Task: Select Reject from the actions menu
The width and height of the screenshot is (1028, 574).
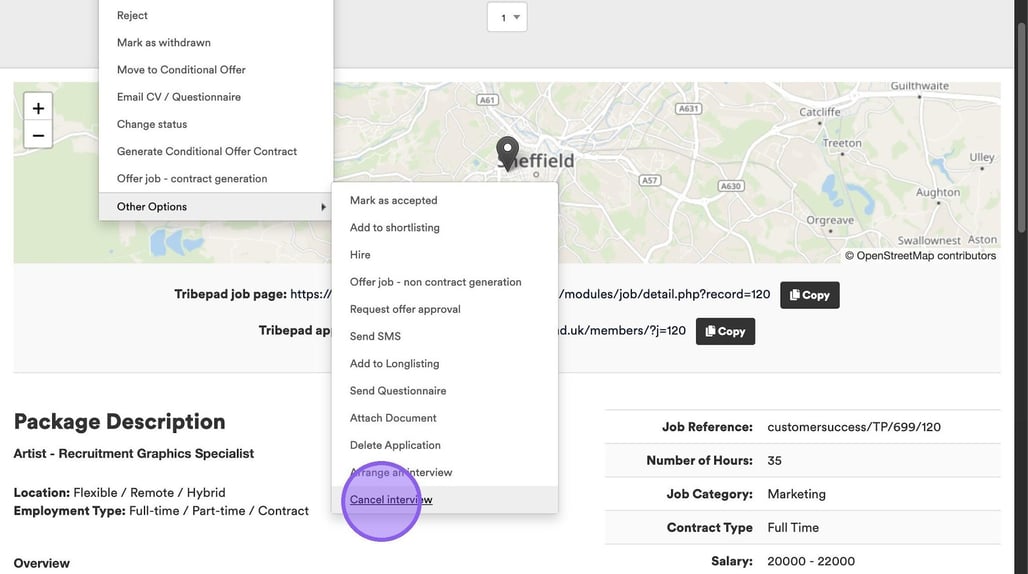Action: pyautogui.click(x=132, y=16)
